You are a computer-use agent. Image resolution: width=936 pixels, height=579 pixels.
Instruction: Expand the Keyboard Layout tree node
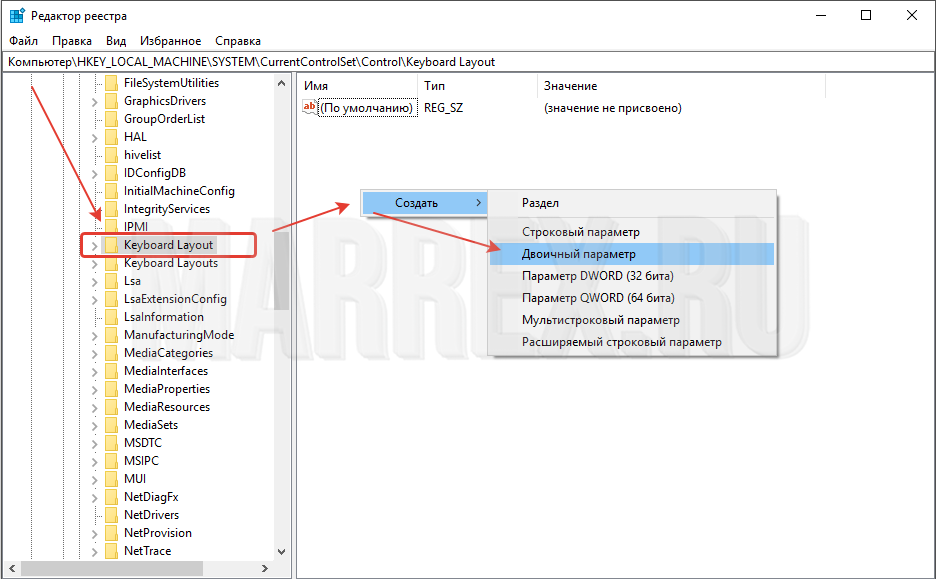pyautogui.click(x=94, y=245)
